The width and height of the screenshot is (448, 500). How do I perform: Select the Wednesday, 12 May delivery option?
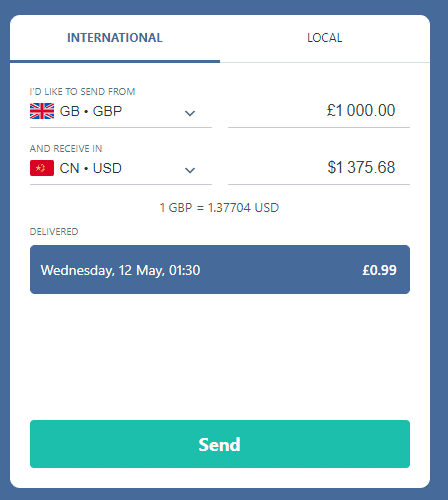tap(220, 270)
